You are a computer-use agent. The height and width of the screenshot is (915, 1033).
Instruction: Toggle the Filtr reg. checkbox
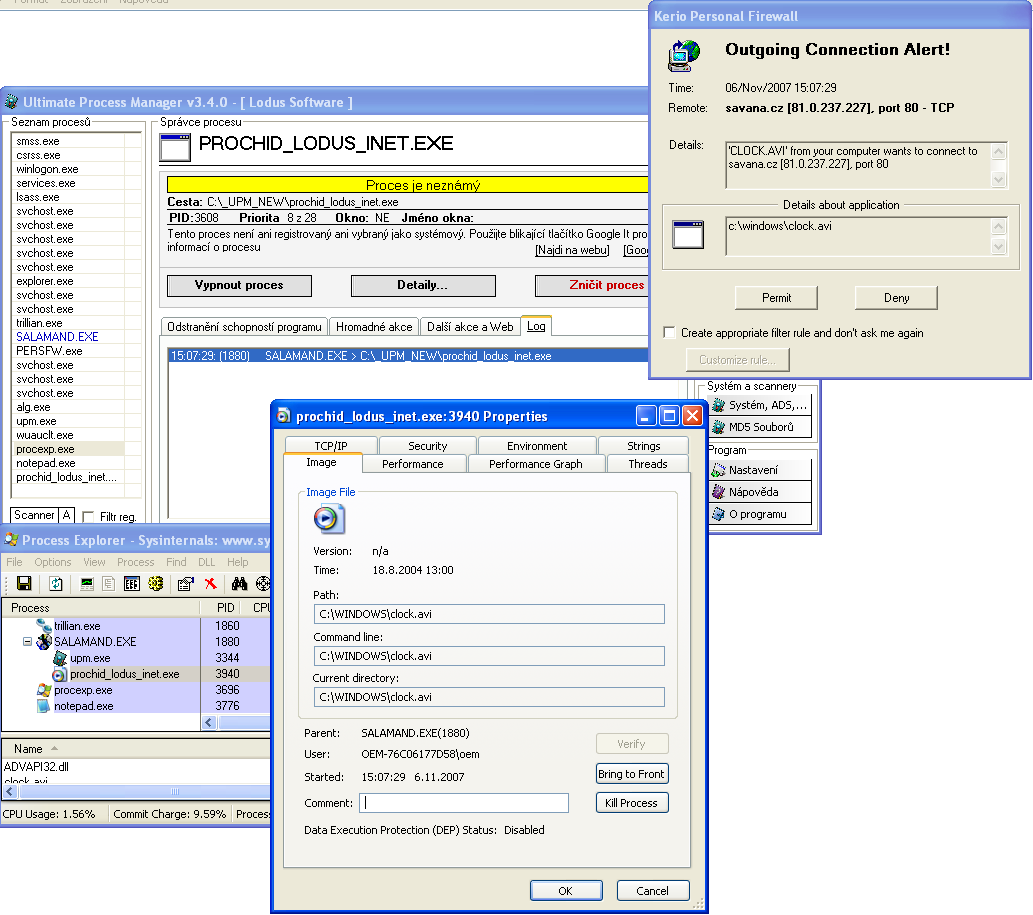pyautogui.click(x=89, y=516)
